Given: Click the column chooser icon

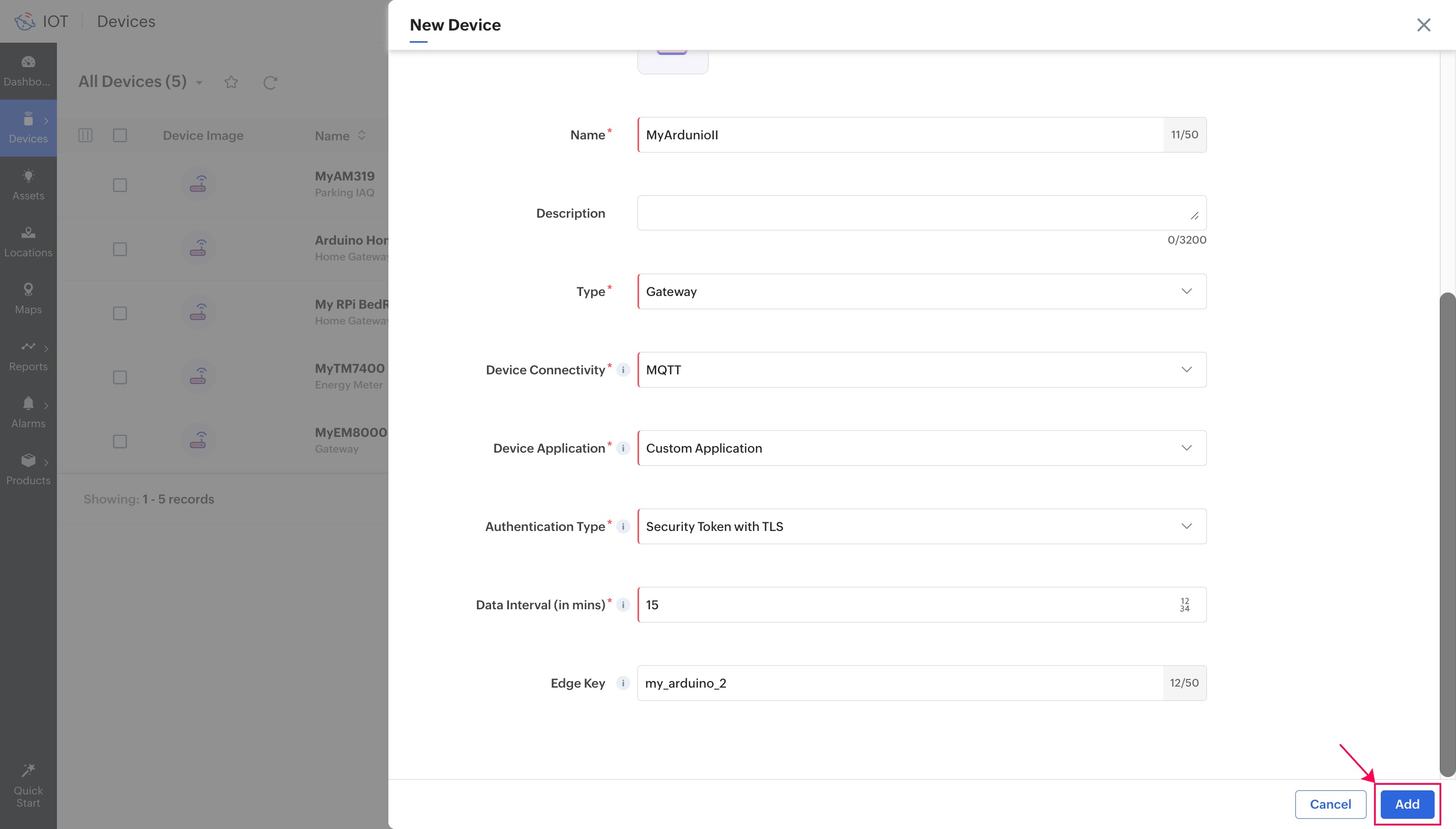Looking at the screenshot, I should 85,135.
